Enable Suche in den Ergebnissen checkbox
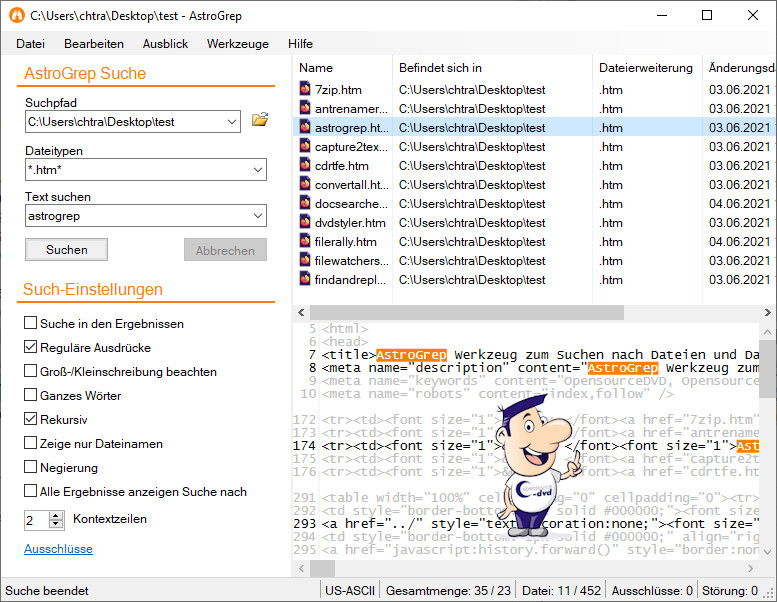Screen dimensions: 777x602 click(30, 323)
